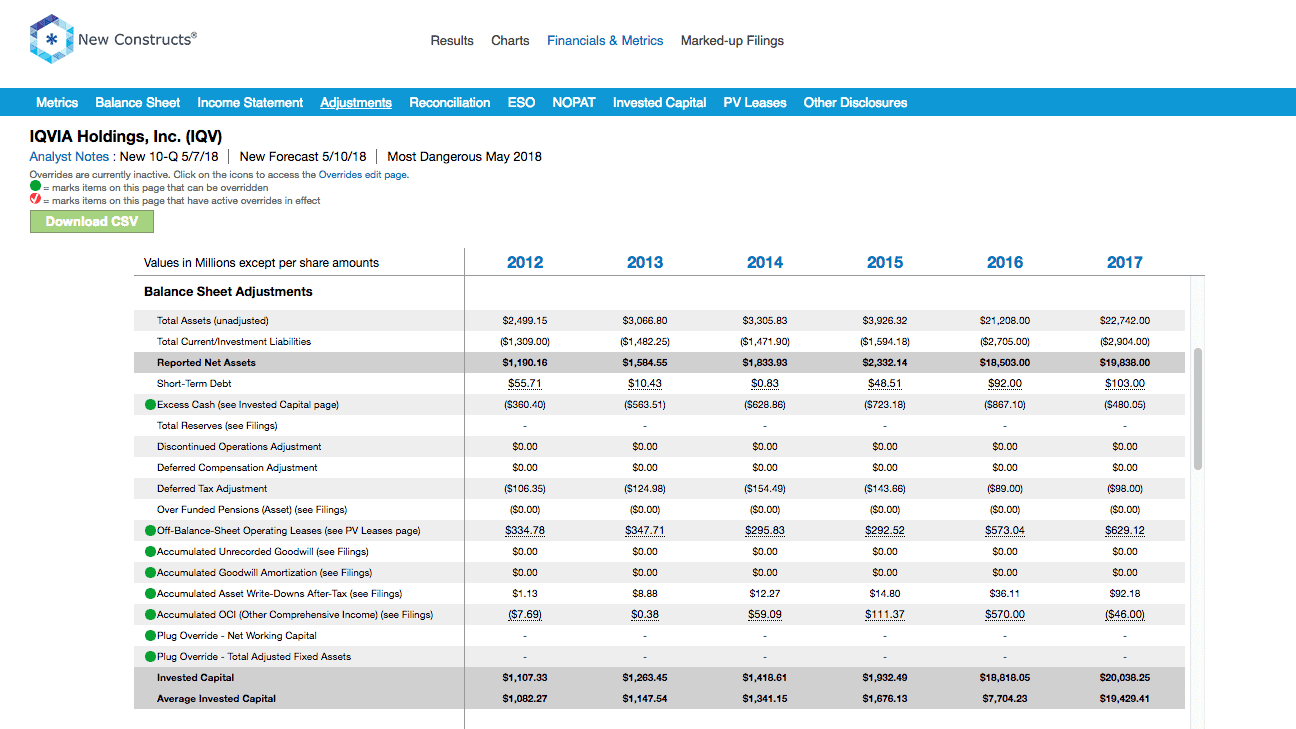The height and width of the screenshot is (729, 1296).
Task: Click the 2014 column header
Action: tap(765, 262)
